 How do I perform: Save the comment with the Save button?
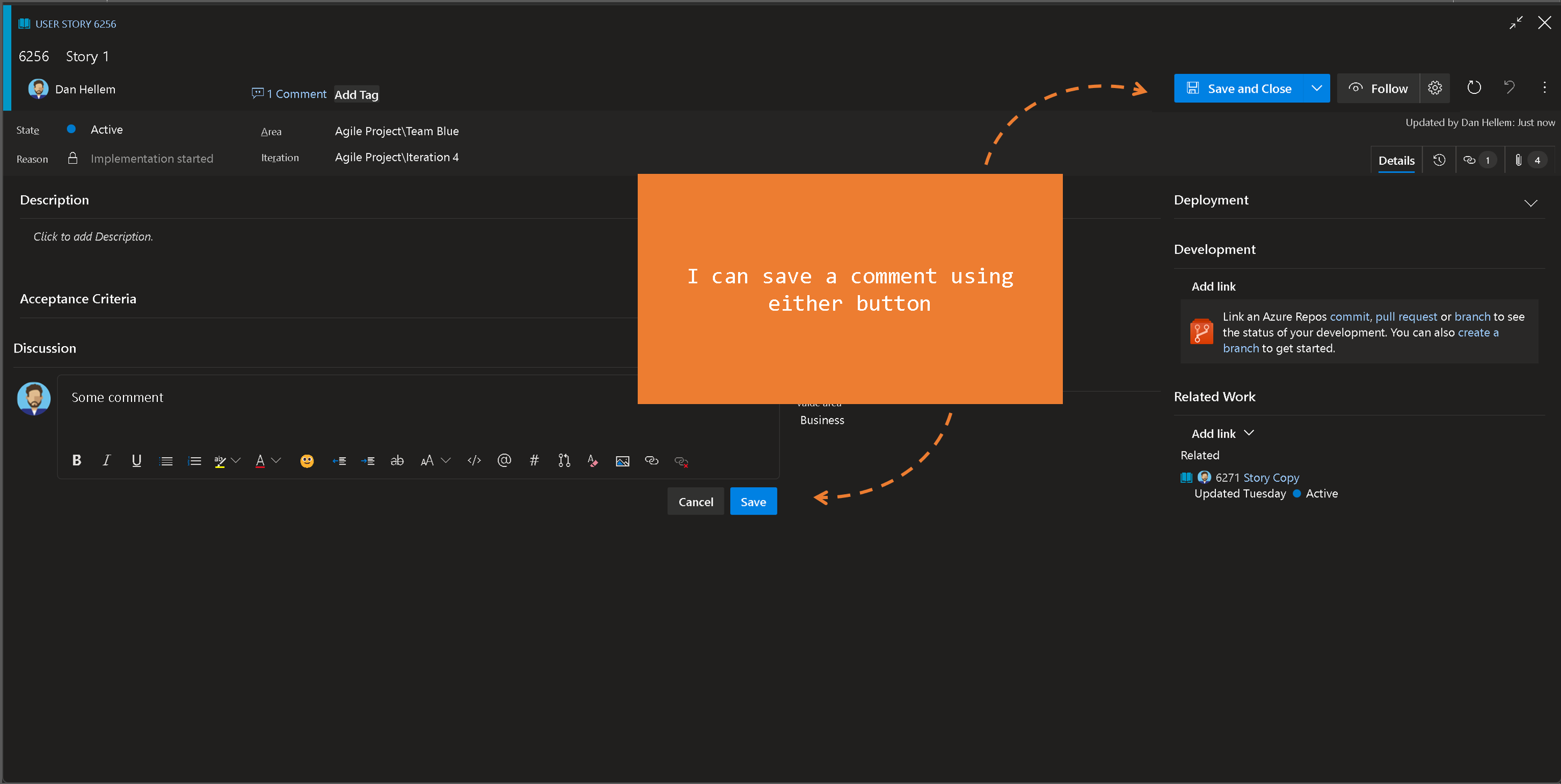pos(753,502)
